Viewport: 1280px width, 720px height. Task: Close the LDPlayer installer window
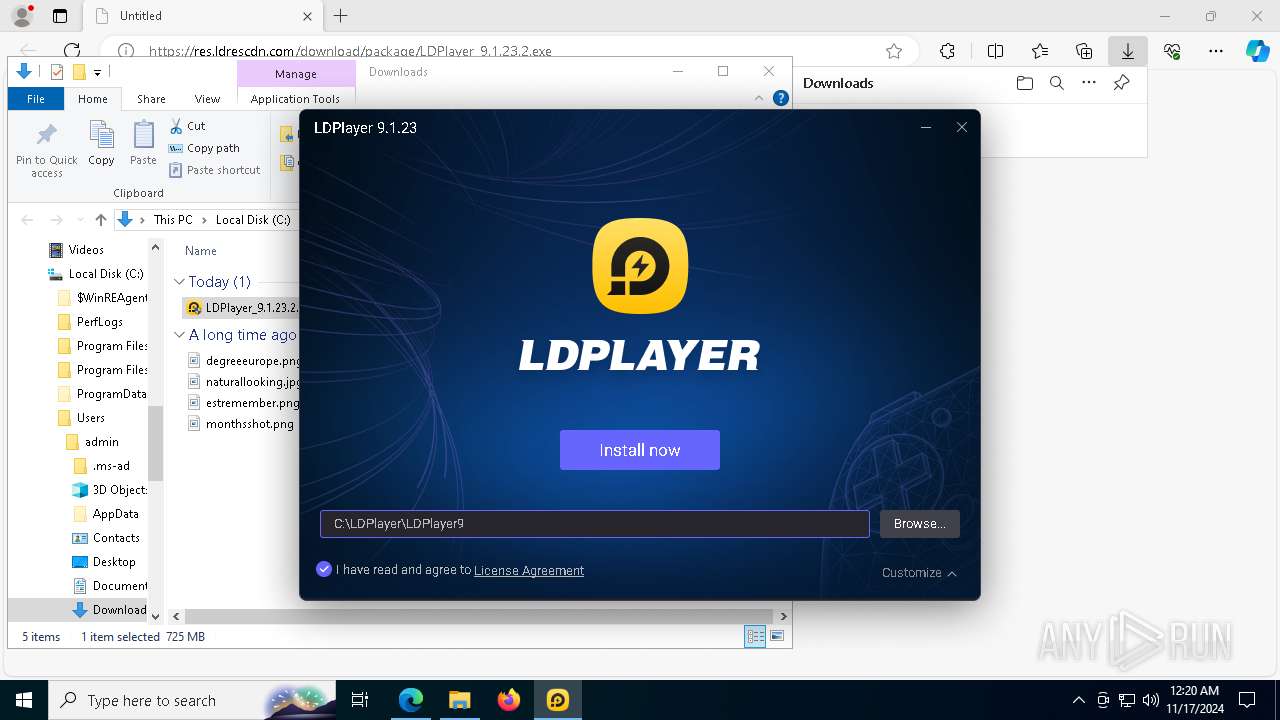click(962, 127)
